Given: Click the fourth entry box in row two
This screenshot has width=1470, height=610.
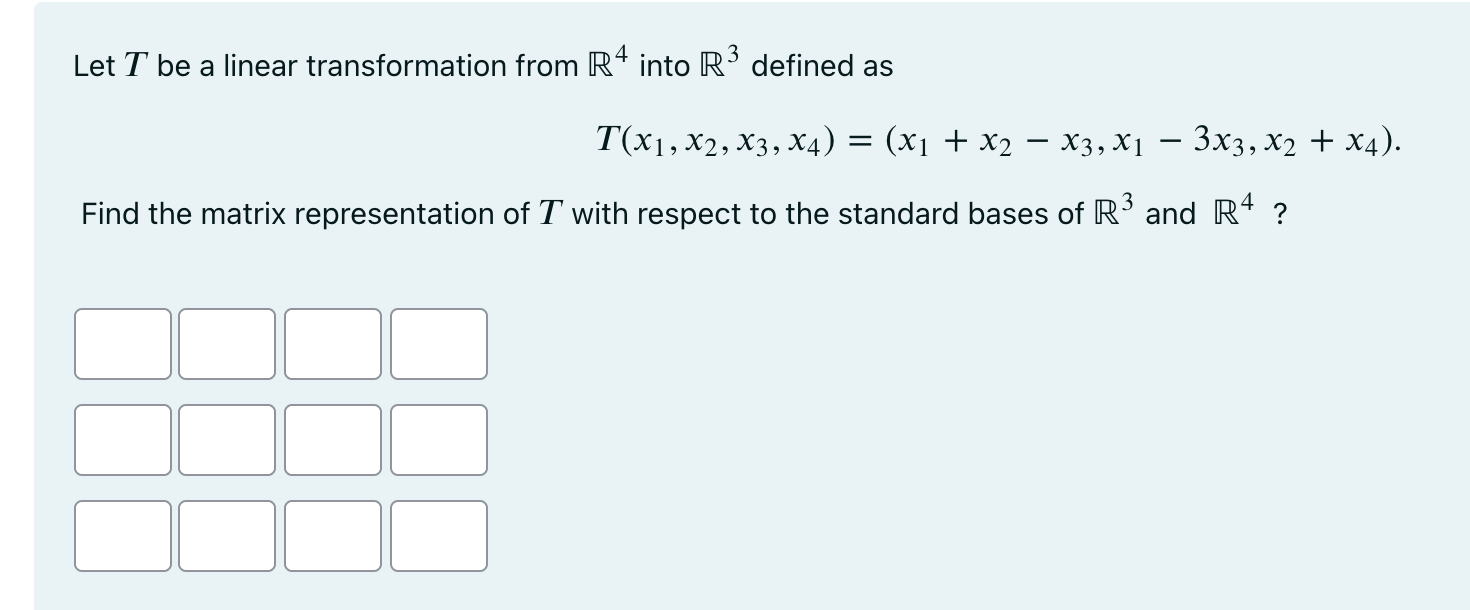Looking at the screenshot, I should [x=438, y=440].
